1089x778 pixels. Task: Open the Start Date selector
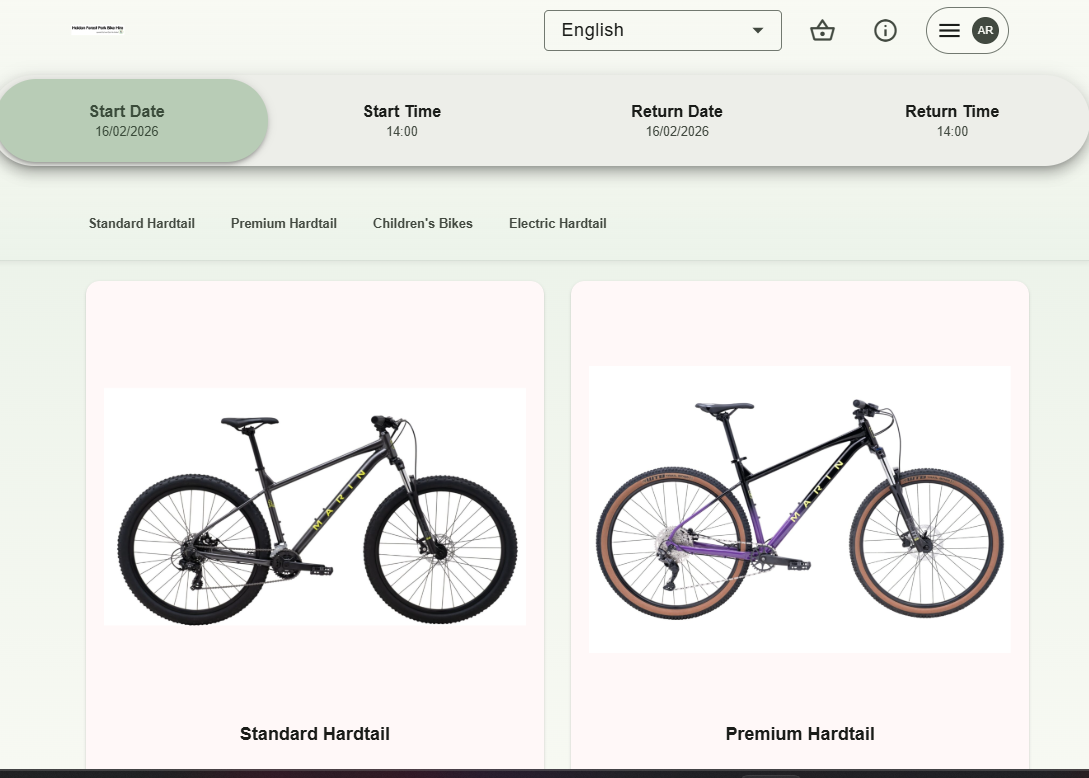tap(127, 120)
